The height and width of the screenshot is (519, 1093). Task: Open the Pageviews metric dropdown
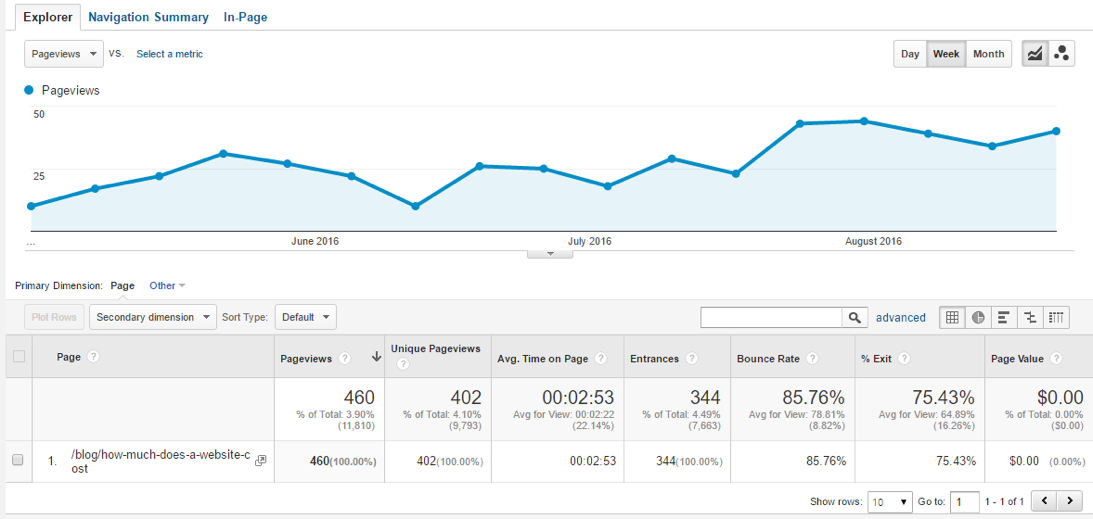64,54
